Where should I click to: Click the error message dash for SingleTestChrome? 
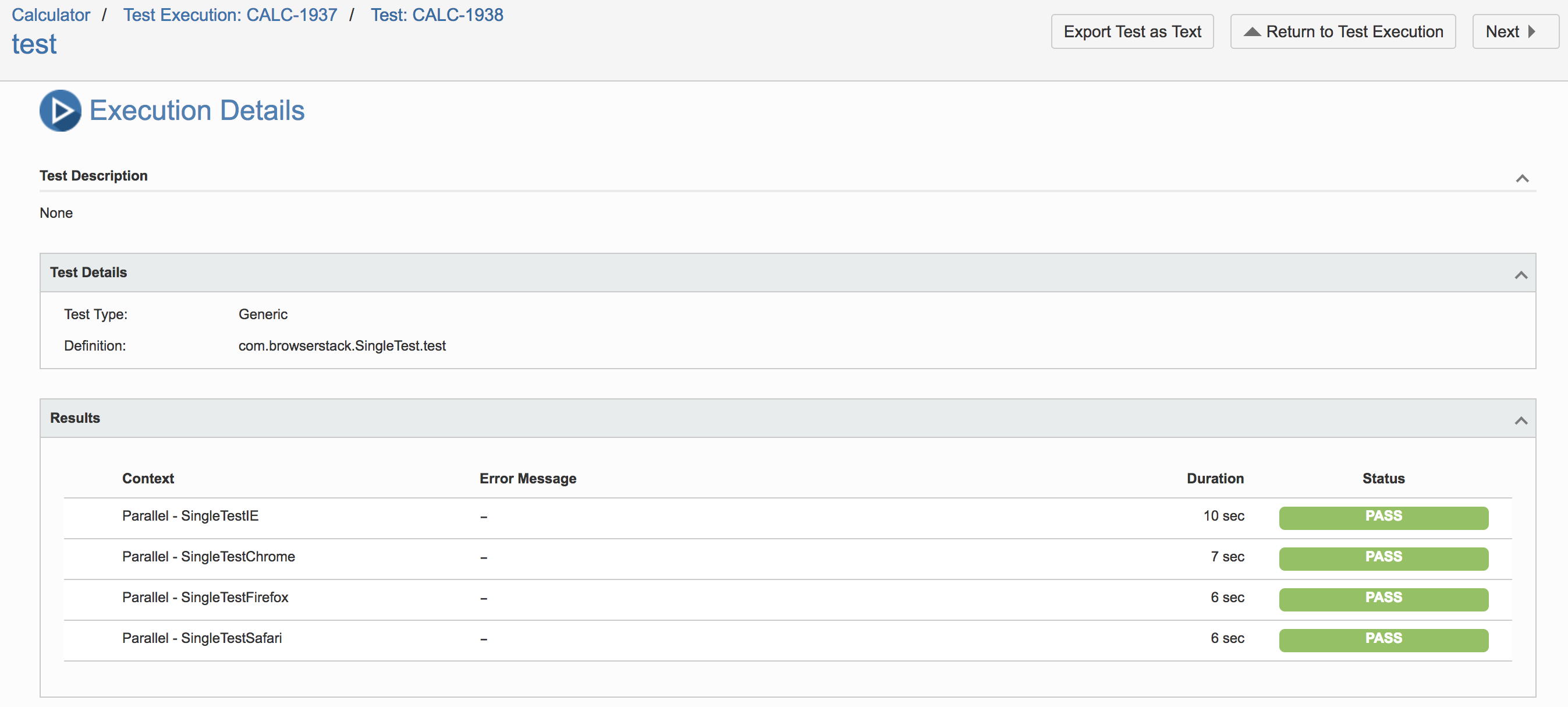click(x=483, y=558)
